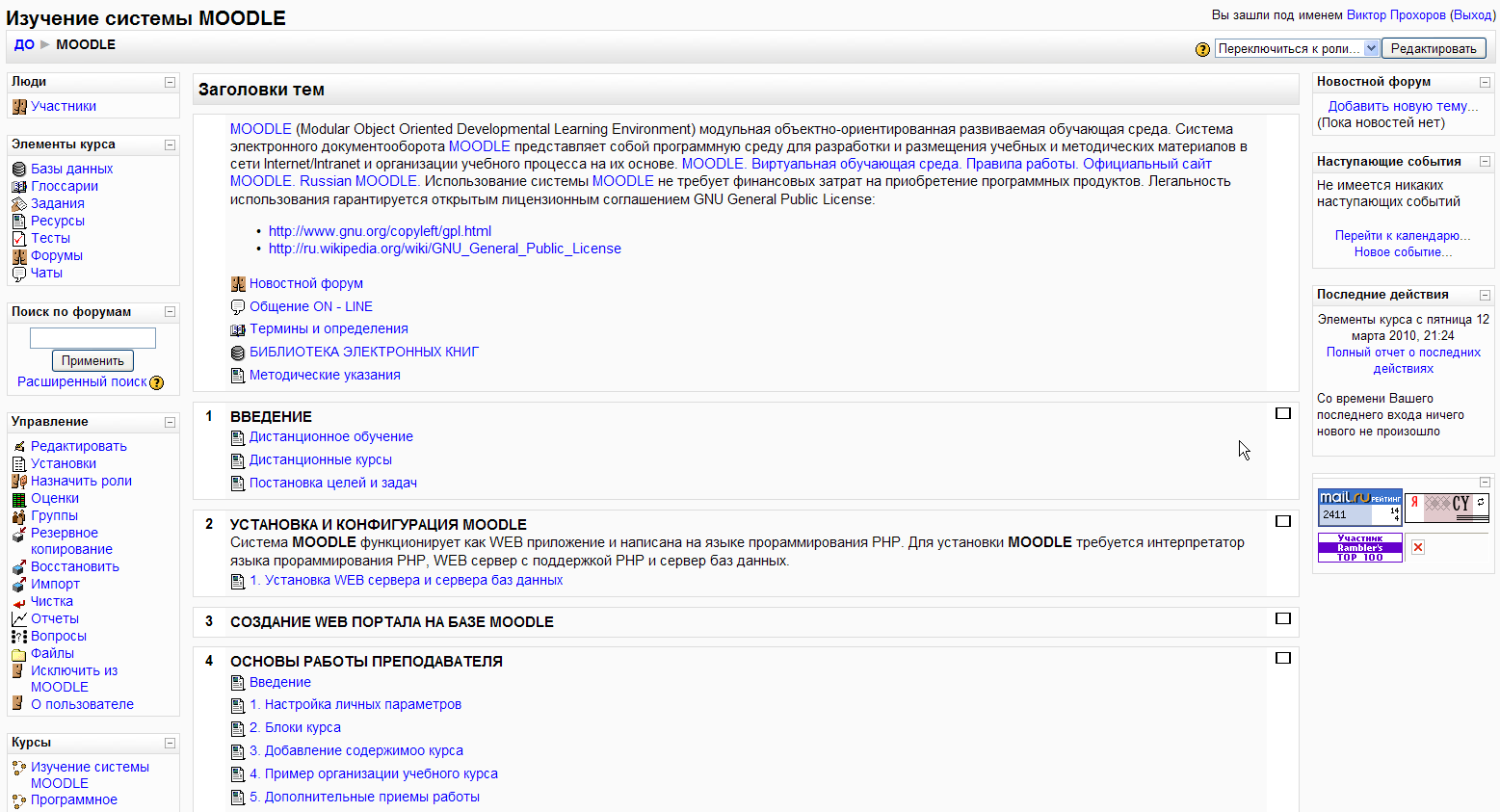Click the Участники people icon
The image size is (1500, 812).
(19, 107)
